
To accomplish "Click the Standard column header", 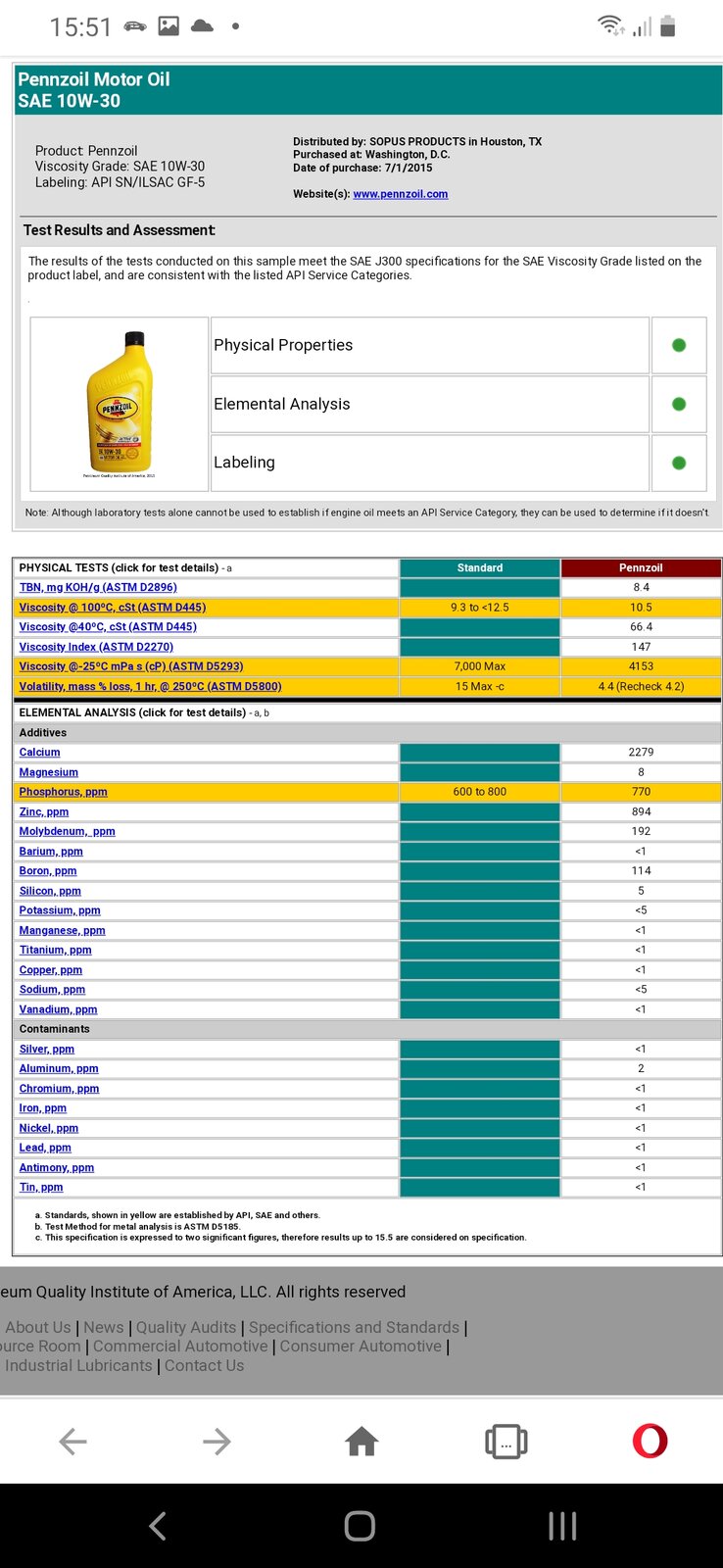I will 480,567.
